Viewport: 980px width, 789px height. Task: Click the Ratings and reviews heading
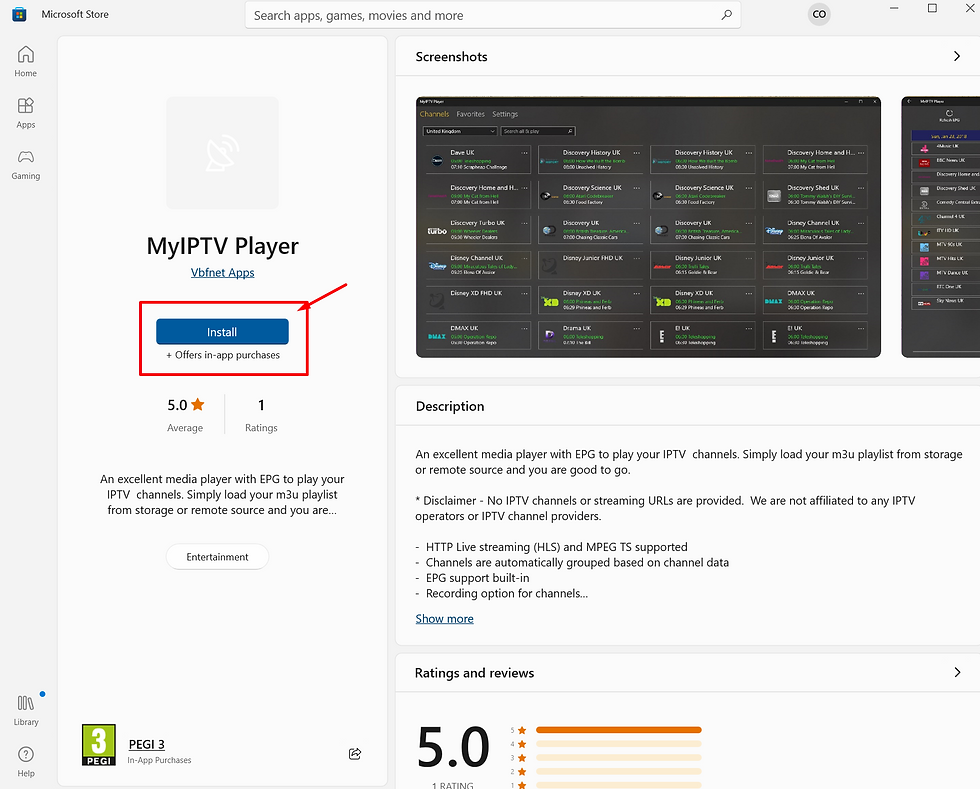tap(474, 673)
